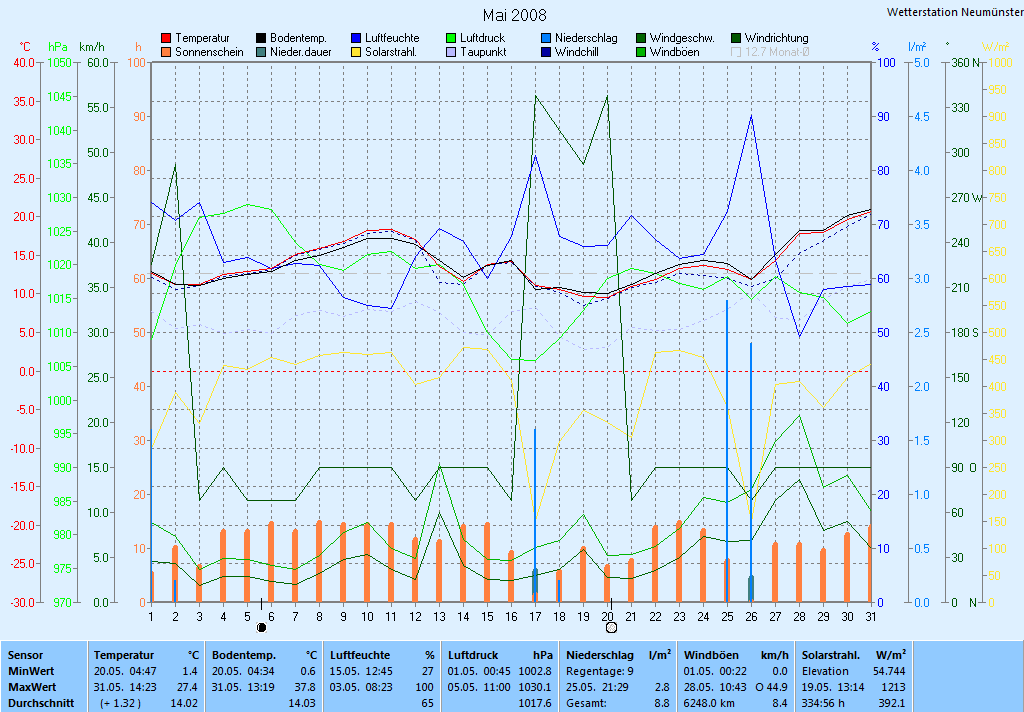Click the full moon icon below day 20
The height and width of the screenshot is (712, 1024).
click(x=611, y=628)
